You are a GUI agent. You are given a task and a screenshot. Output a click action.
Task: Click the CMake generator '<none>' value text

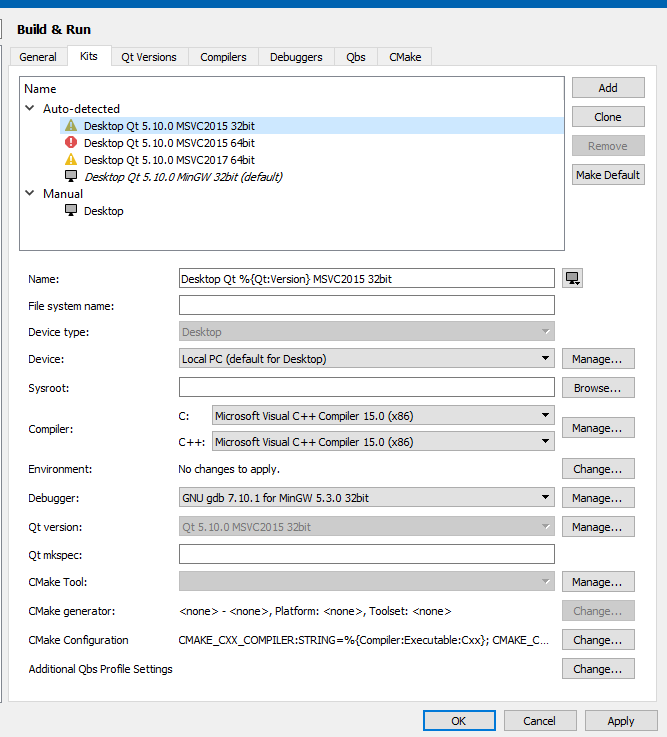[x=315, y=611]
